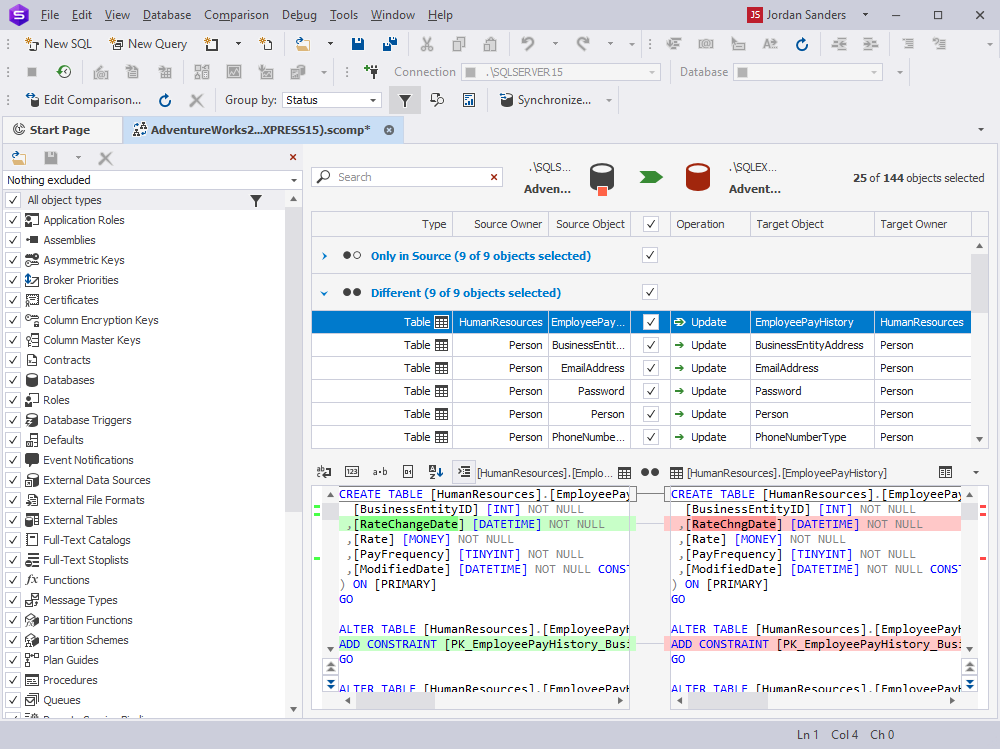Open the Connection combo box
Viewport: 1000px width, 749px height.
coord(561,72)
